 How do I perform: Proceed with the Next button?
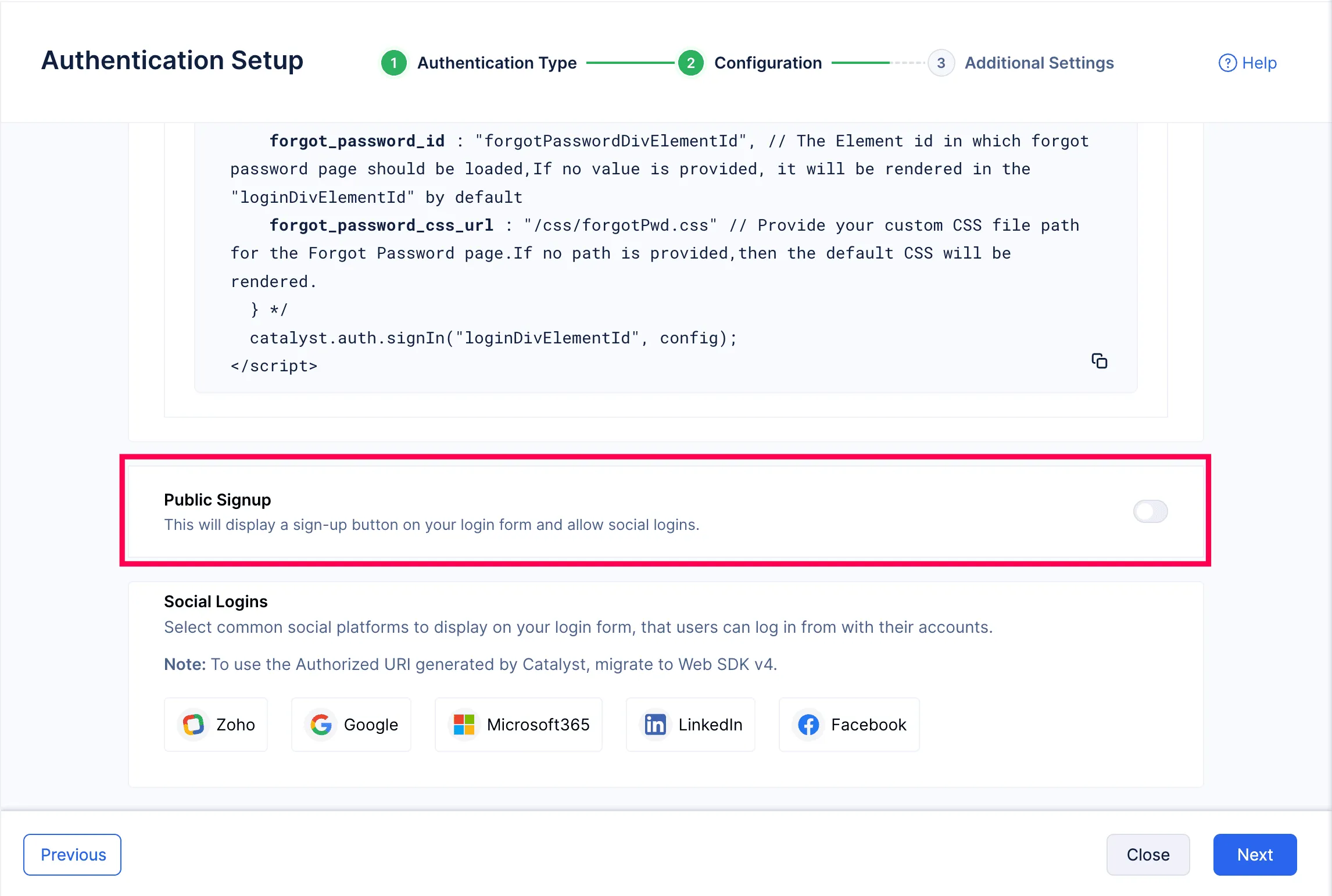click(x=1255, y=854)
